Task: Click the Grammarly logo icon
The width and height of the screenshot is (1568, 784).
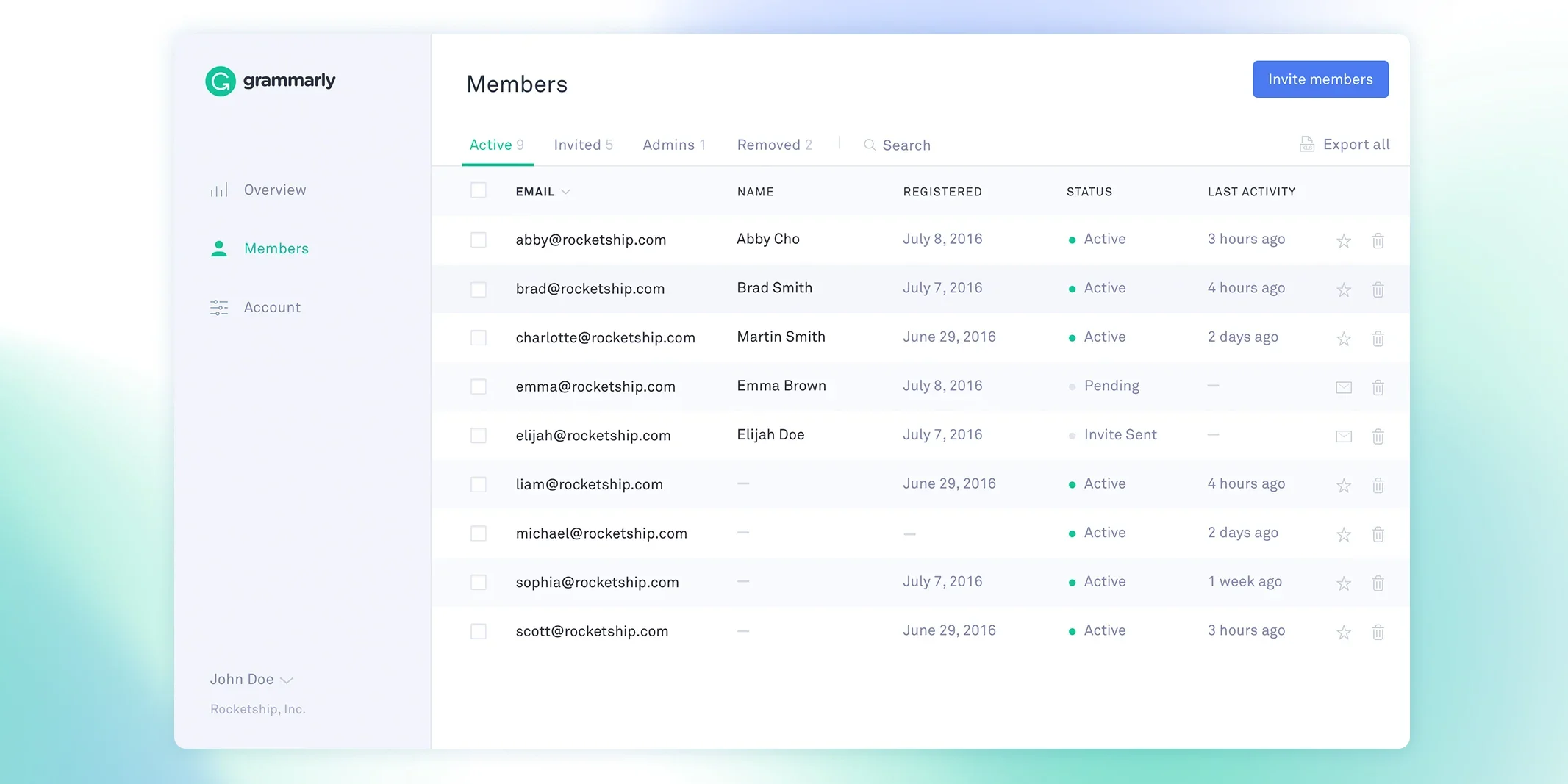Action: click(220, 81)
